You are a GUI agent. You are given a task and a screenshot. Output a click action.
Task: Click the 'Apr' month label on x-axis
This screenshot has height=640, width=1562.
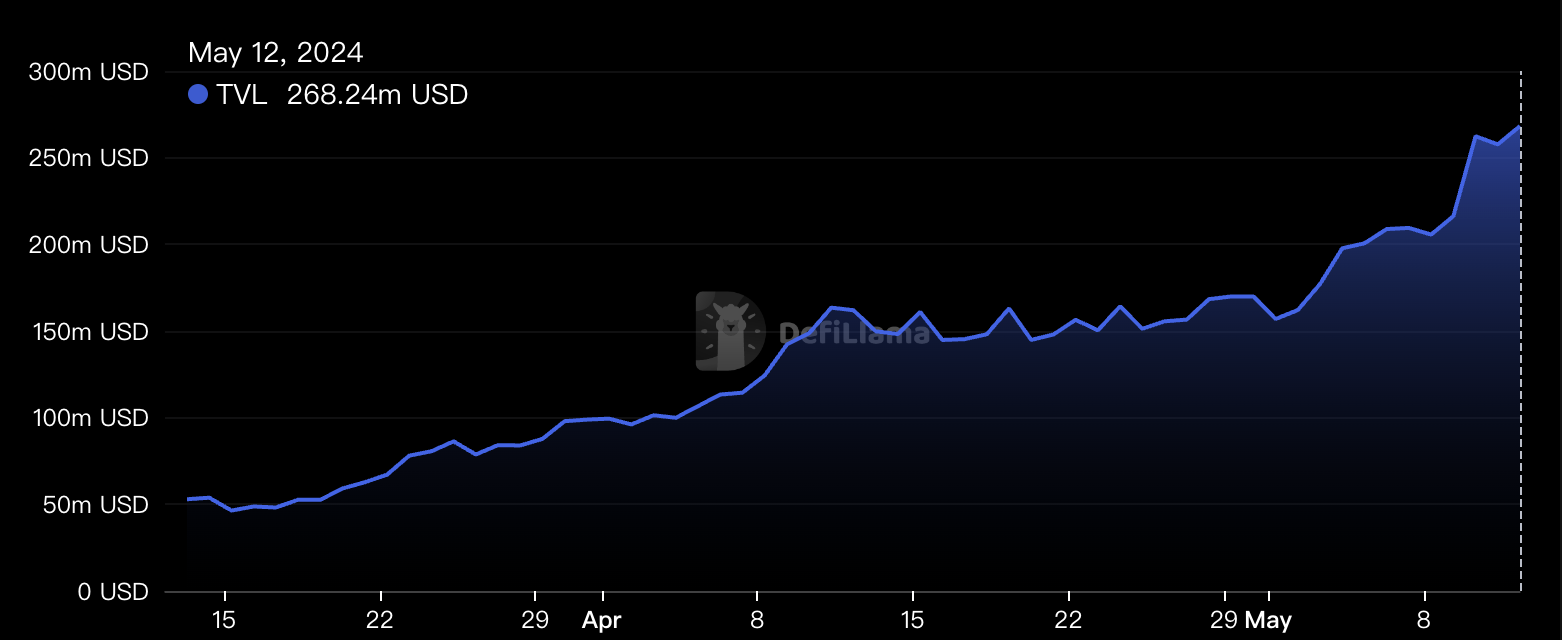[602, 621]
